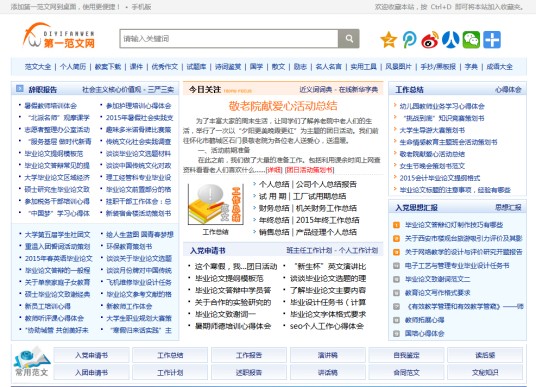Click 演讲稿 bottom category button
The height and width of the screenshot is (387, 536).
(327, 355)
